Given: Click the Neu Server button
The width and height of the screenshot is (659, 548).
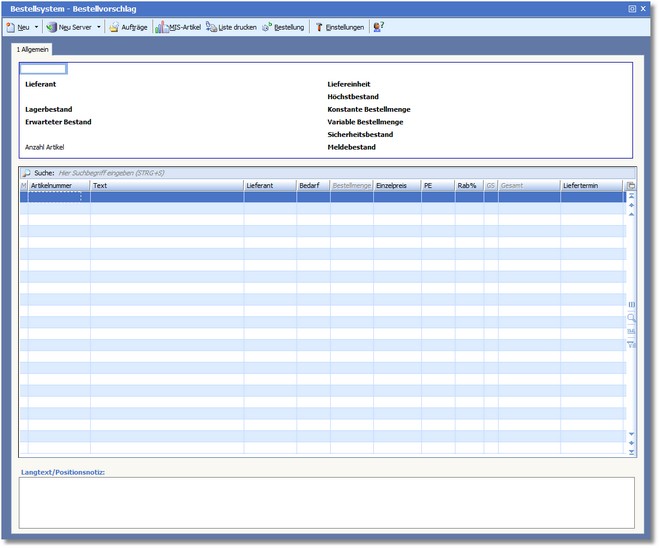Looking at the screenshot, I should [x=69, y=27].
